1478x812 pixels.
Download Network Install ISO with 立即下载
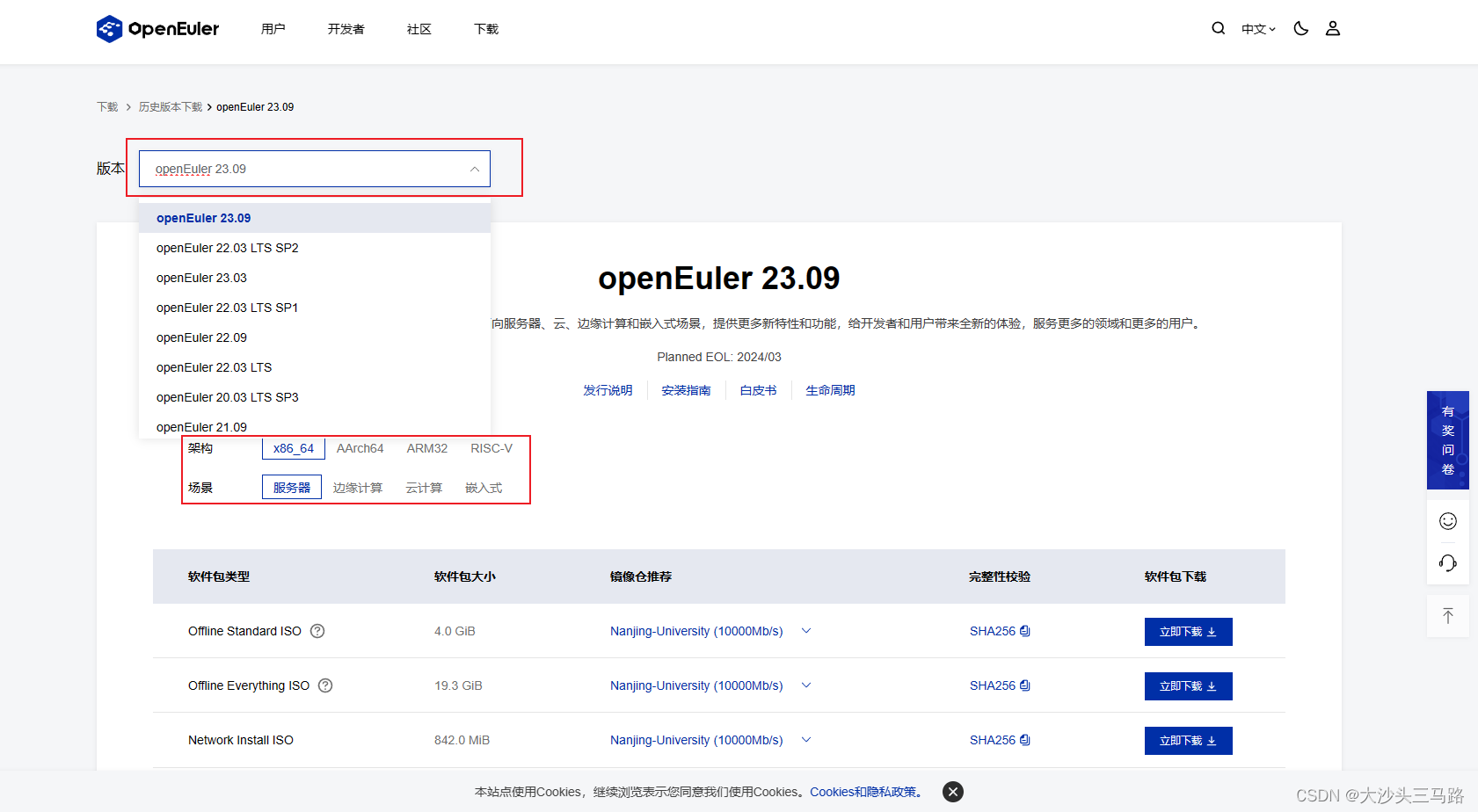[1189, 741]
